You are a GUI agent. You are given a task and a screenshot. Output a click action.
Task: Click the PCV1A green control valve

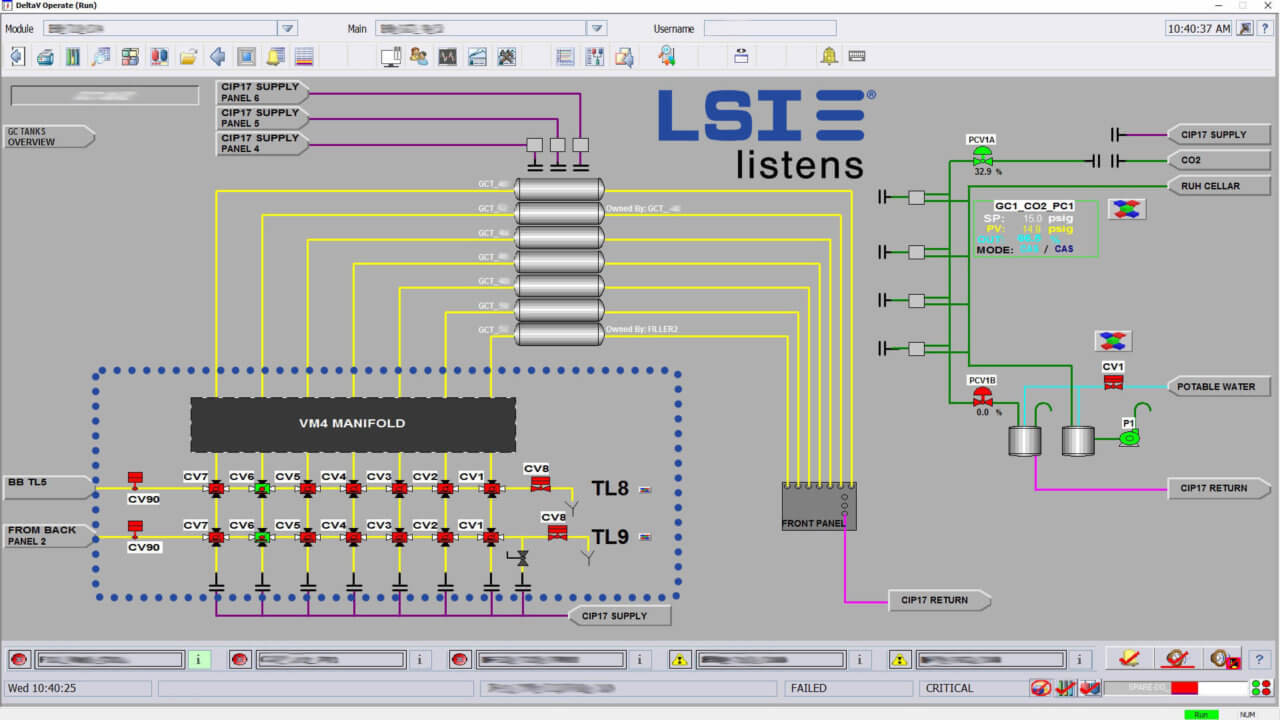tap(982, 158)
